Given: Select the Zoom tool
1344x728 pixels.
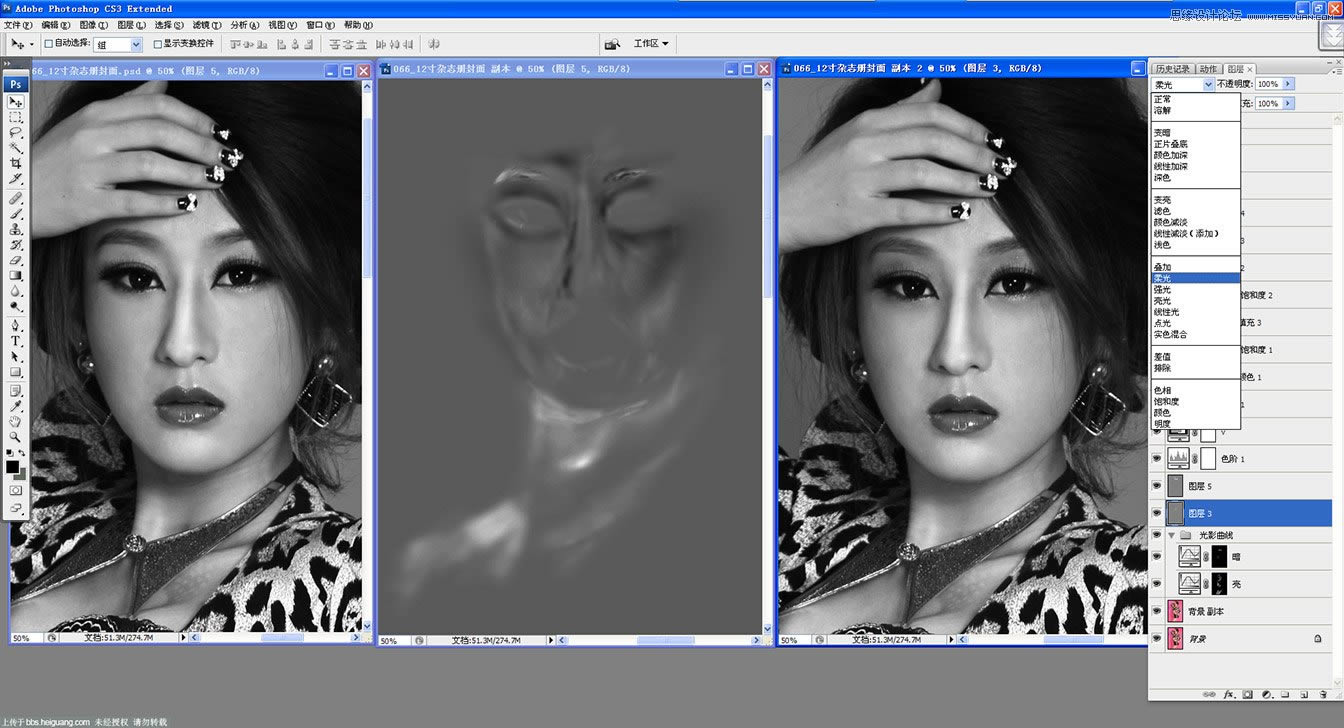Looking at the screenshot, I should tap(16, 438).
